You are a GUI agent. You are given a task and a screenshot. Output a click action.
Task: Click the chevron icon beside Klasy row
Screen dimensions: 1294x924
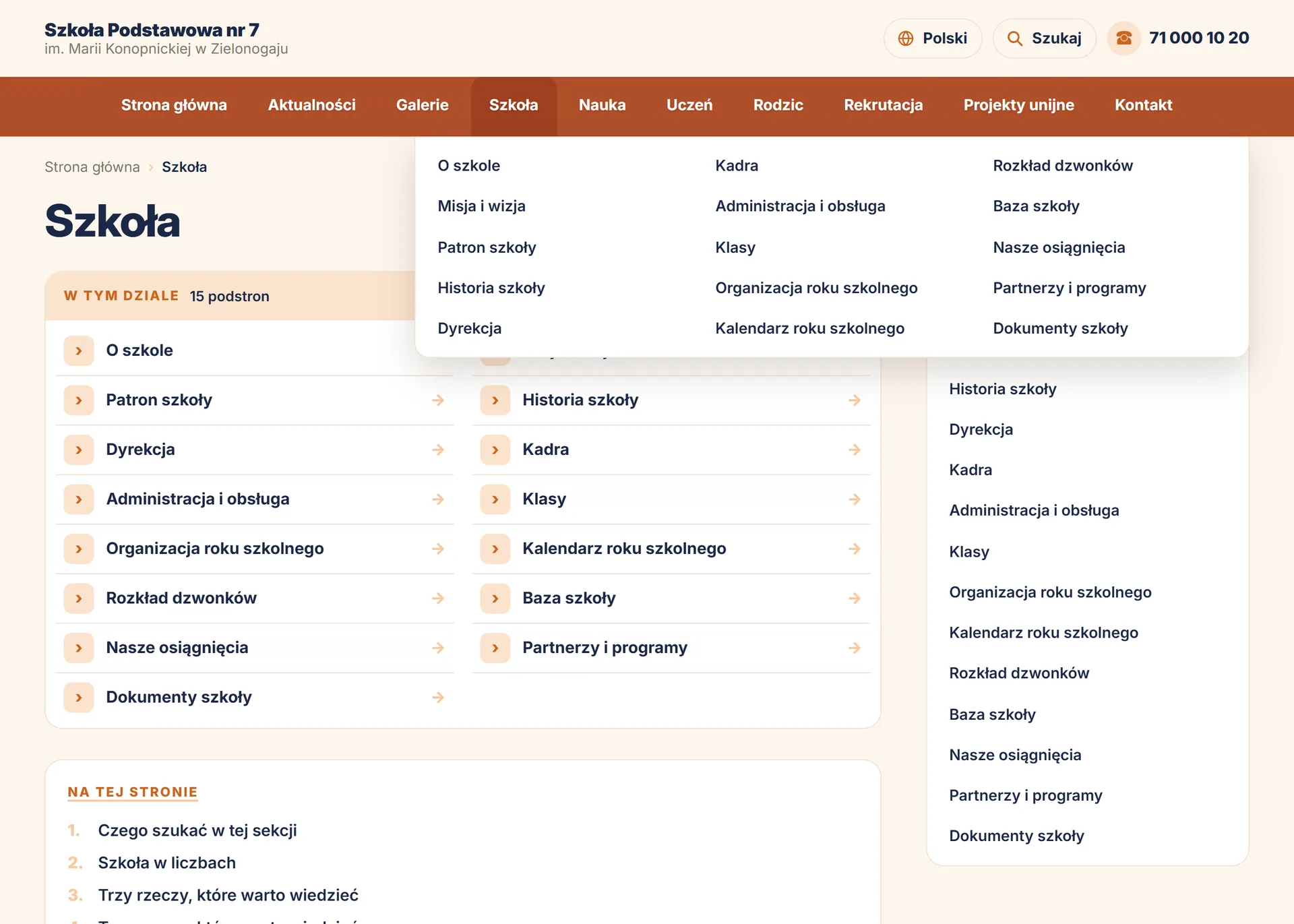click(x=495, y=499)
